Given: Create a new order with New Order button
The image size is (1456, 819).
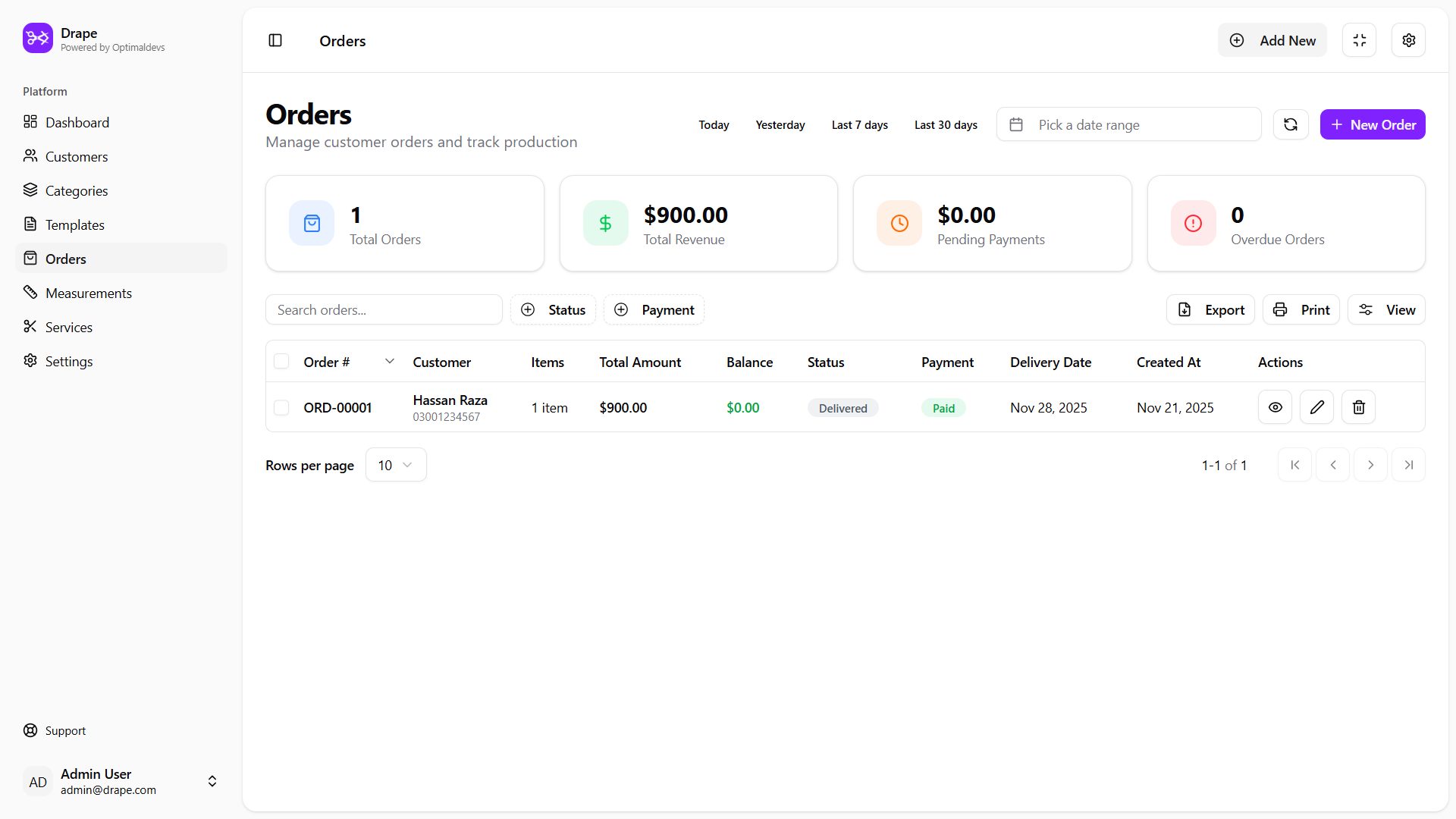Looking at the screenshot, I should [x=1372, y=124].
